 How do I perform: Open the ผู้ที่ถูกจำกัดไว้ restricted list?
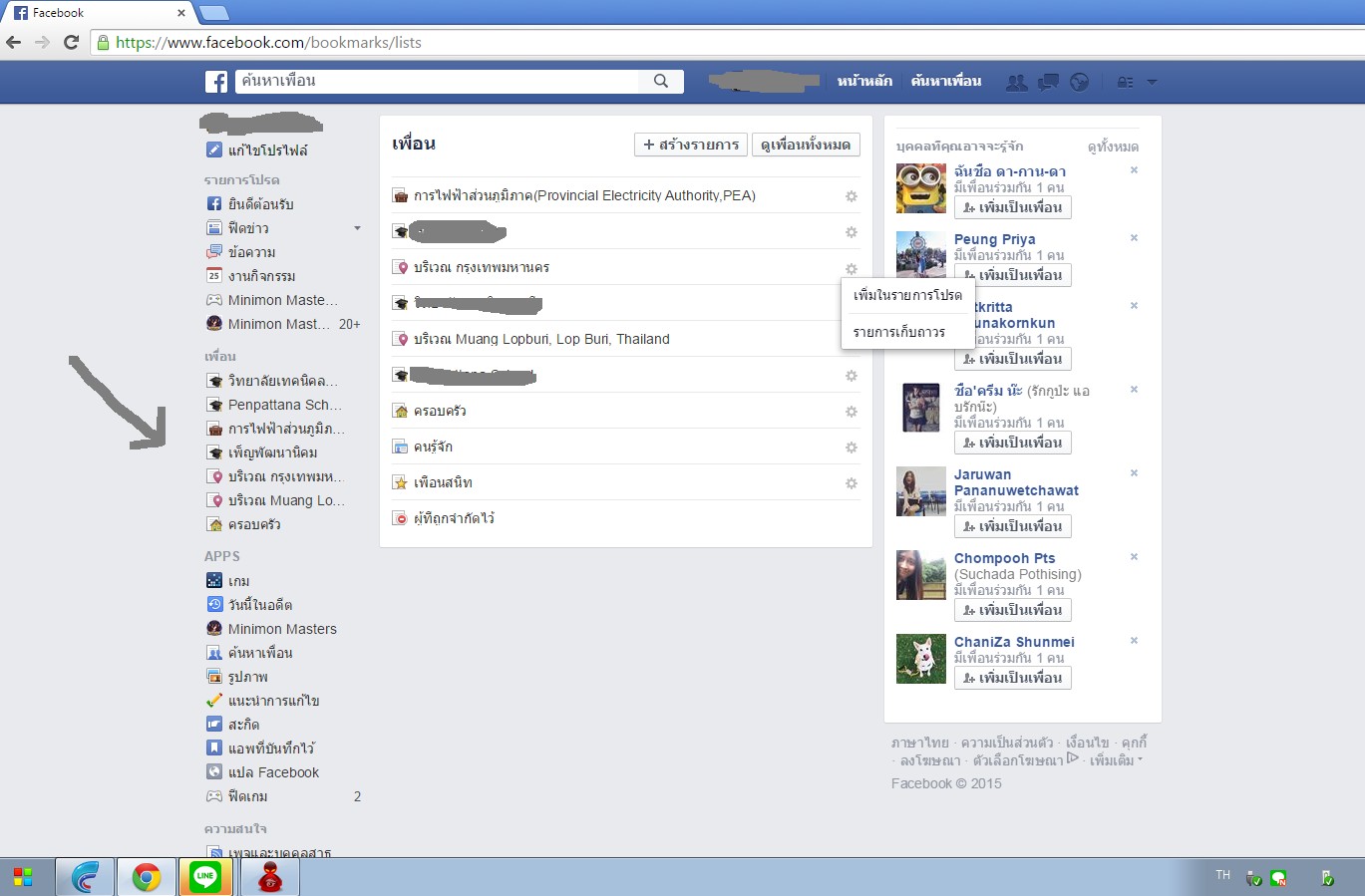[454, 519]
